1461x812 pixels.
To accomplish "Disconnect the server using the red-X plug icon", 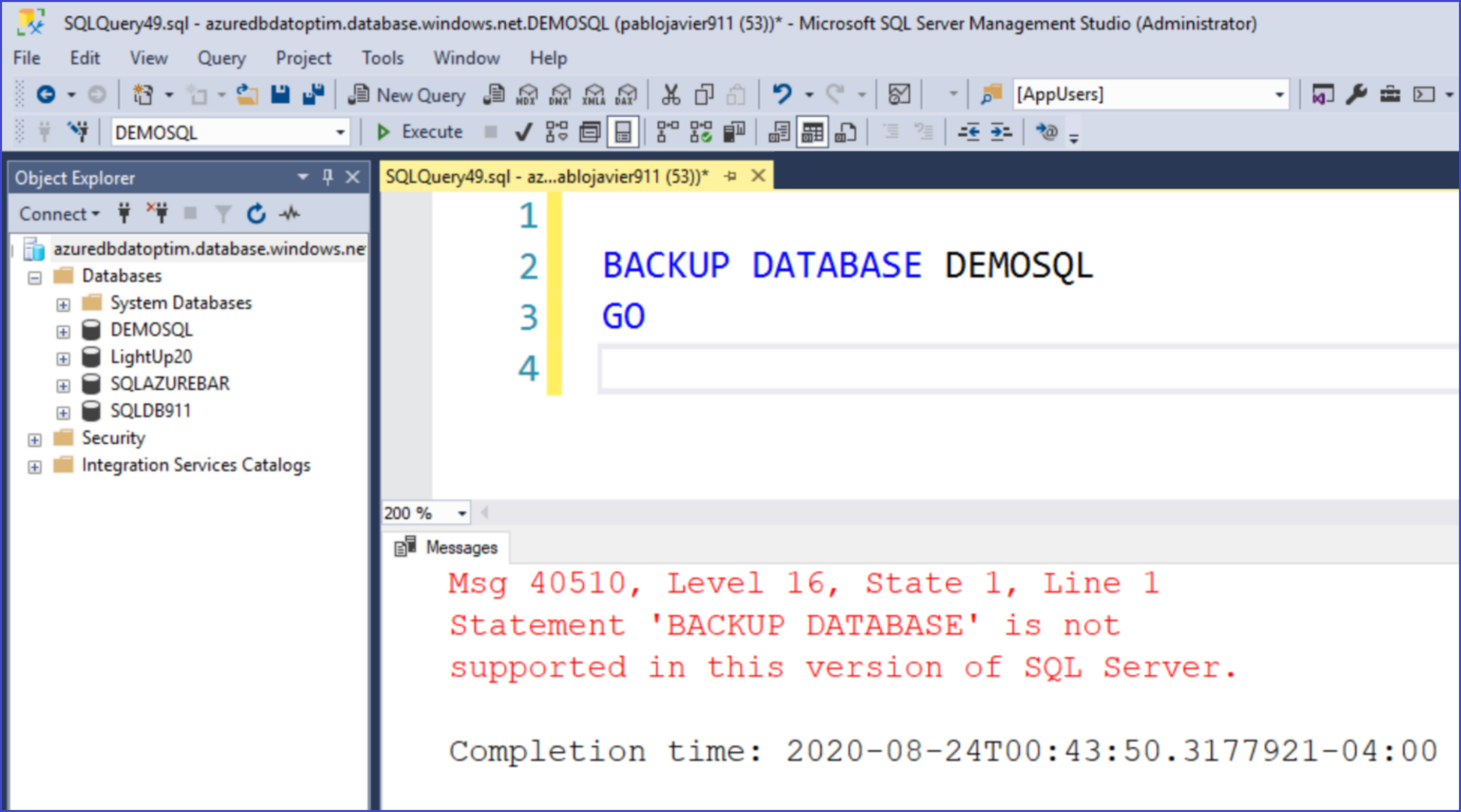I will (157, 213).
